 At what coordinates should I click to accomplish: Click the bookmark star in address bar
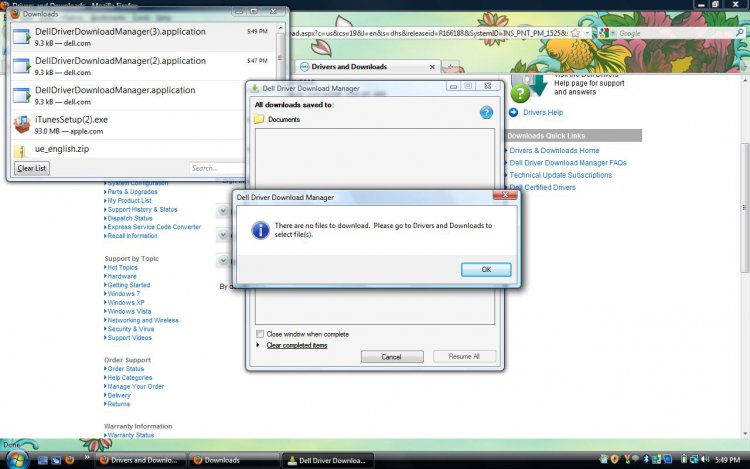click(x=575, y=33)
